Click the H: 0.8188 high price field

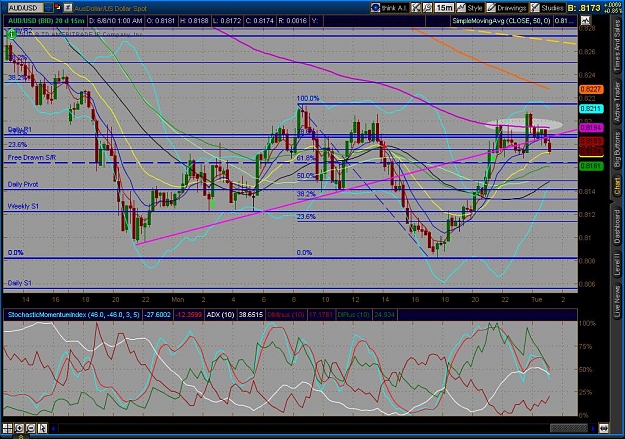tap(194, 21)
